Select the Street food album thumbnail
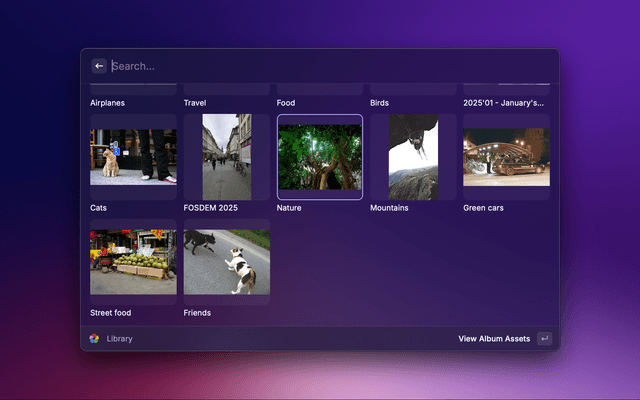 [133, 262]
